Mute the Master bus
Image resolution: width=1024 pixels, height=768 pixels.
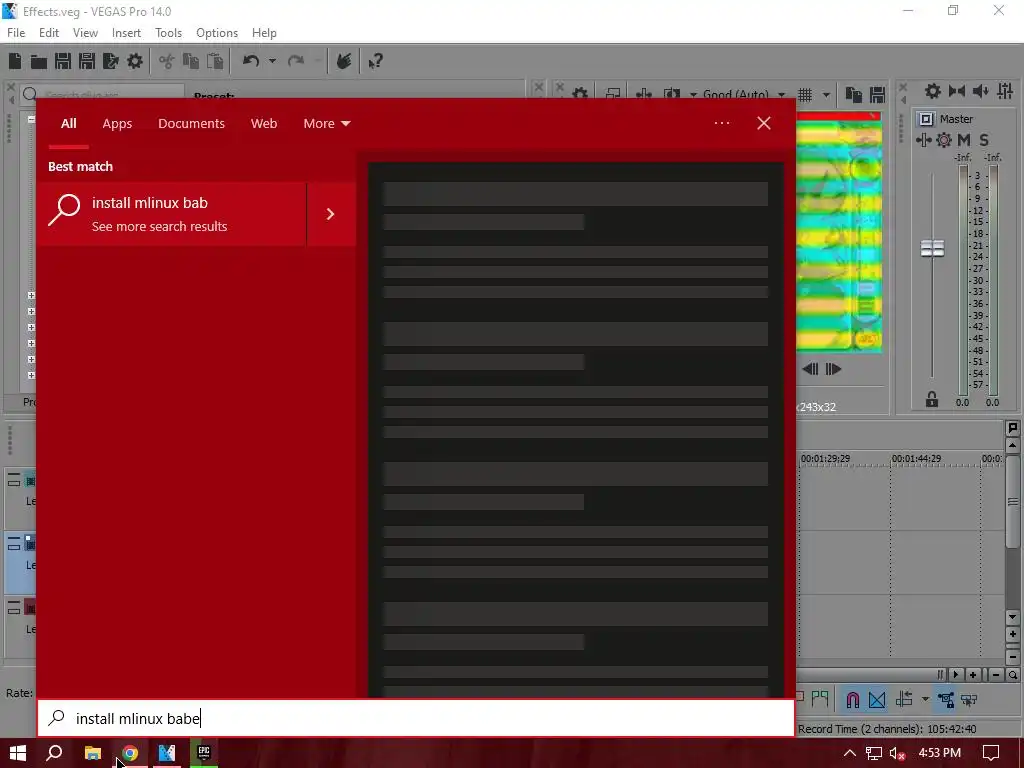pyautogui.click(x=963, y=140)
